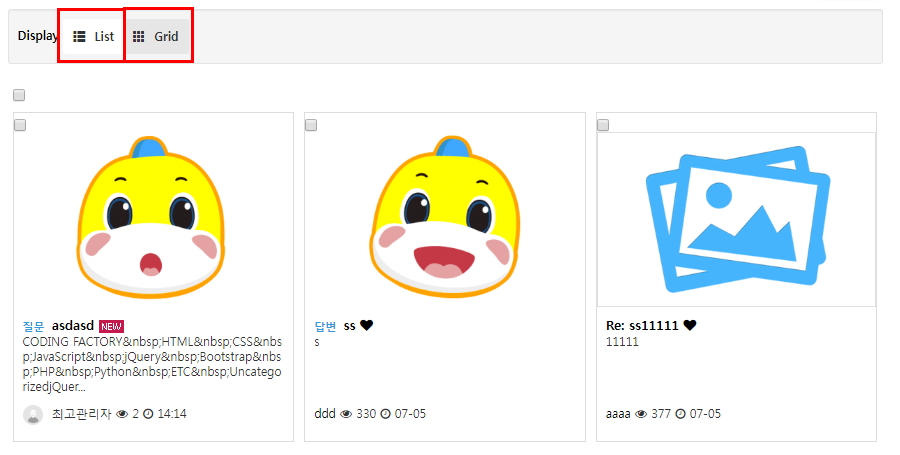Check the box on the ss card
The image size is (900, 455).
pyautogui.click(x=311, y=125)
